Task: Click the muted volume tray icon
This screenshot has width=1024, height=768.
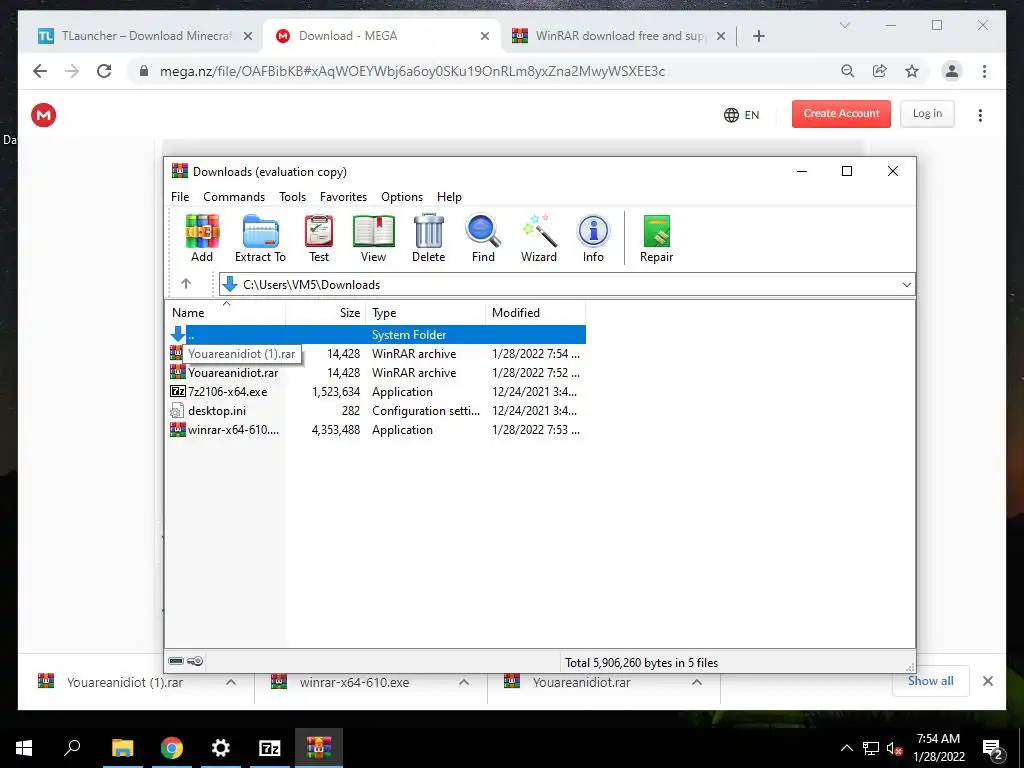Action: [x=894, y=748]
